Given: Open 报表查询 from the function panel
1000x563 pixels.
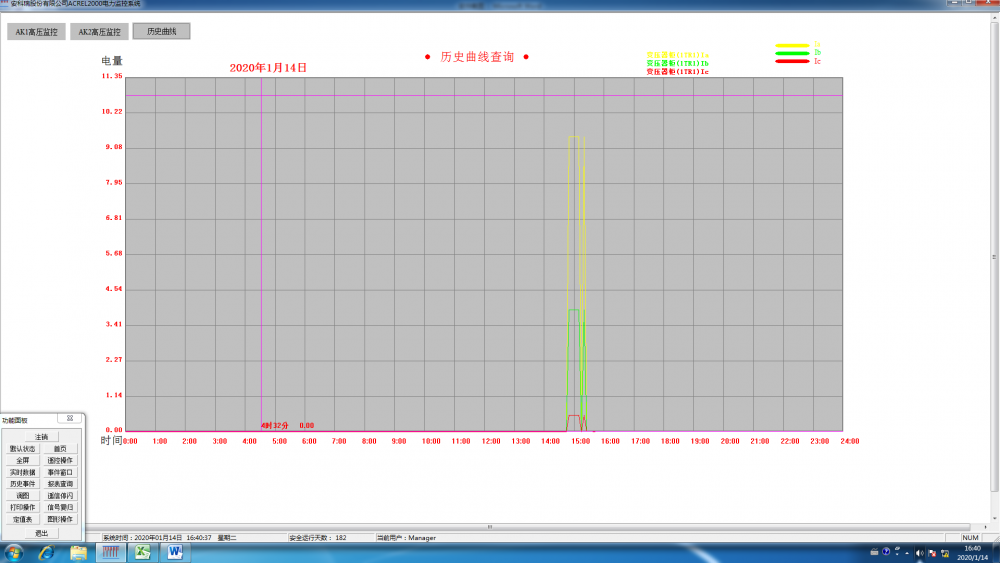Looking at the screenshot, I should (60, 484).
